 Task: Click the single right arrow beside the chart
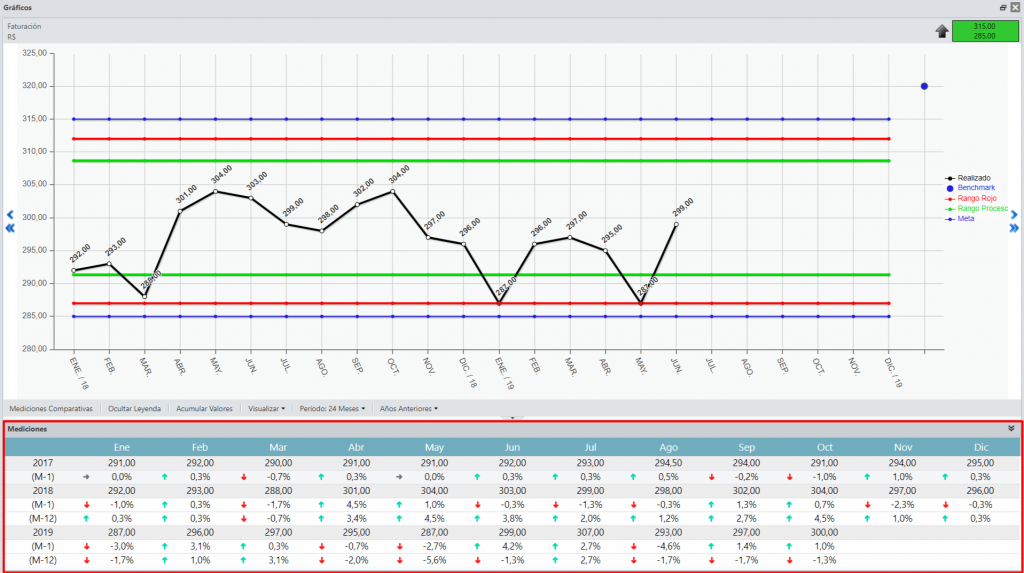tap(1014, 214)
